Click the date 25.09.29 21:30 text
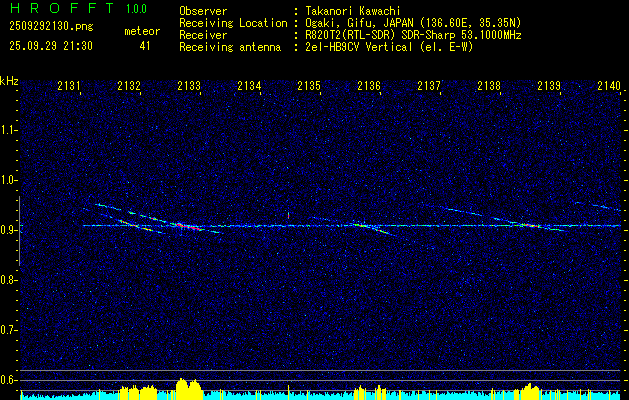629x400 pixels. click(x=50, y=46)
